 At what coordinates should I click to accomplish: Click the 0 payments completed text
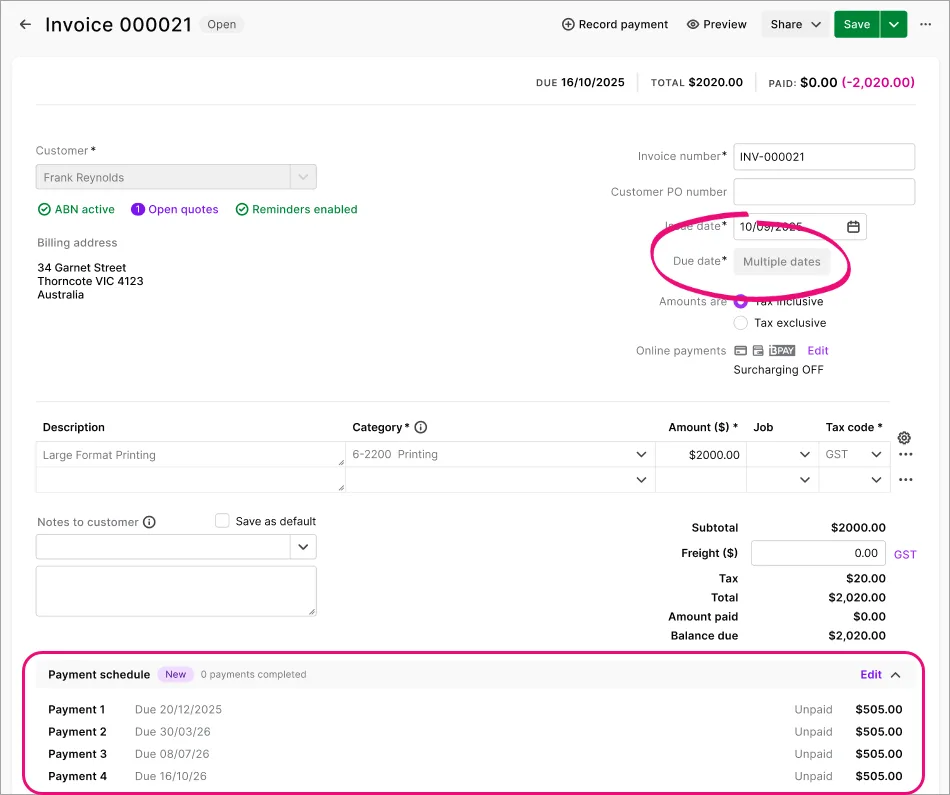[253, 674]
